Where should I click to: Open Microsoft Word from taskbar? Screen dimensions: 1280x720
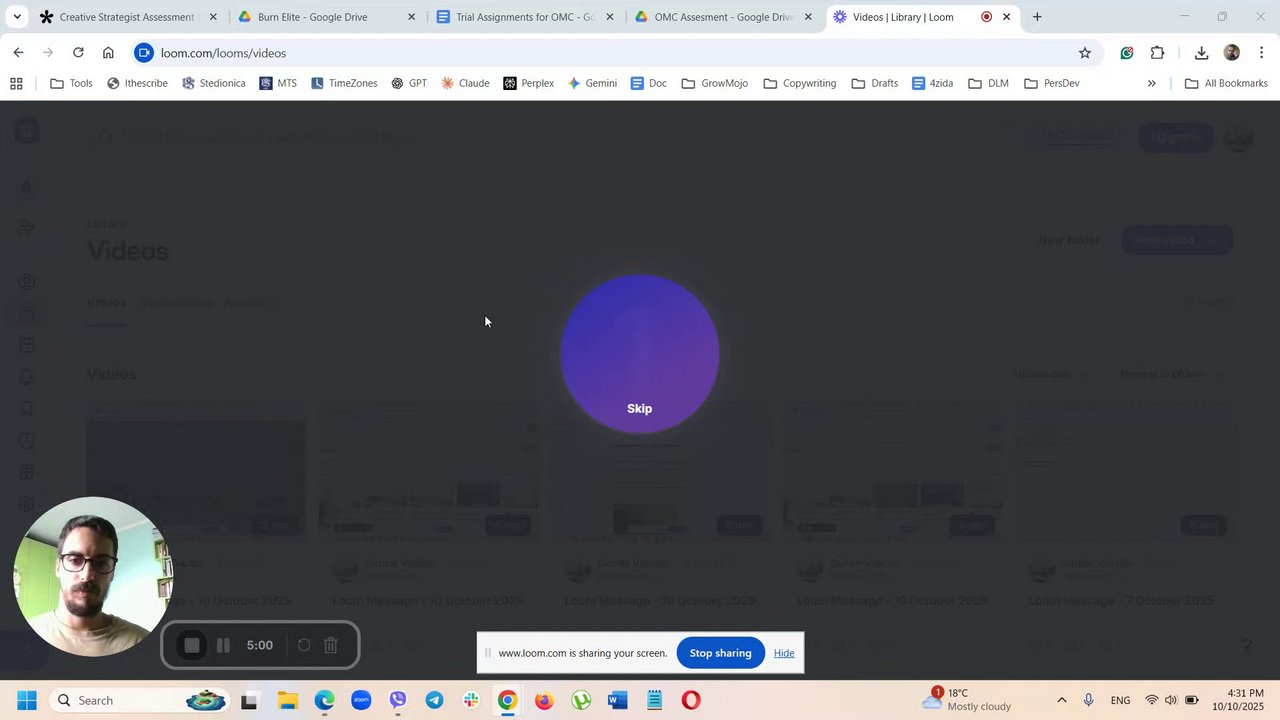pos(618,700)
